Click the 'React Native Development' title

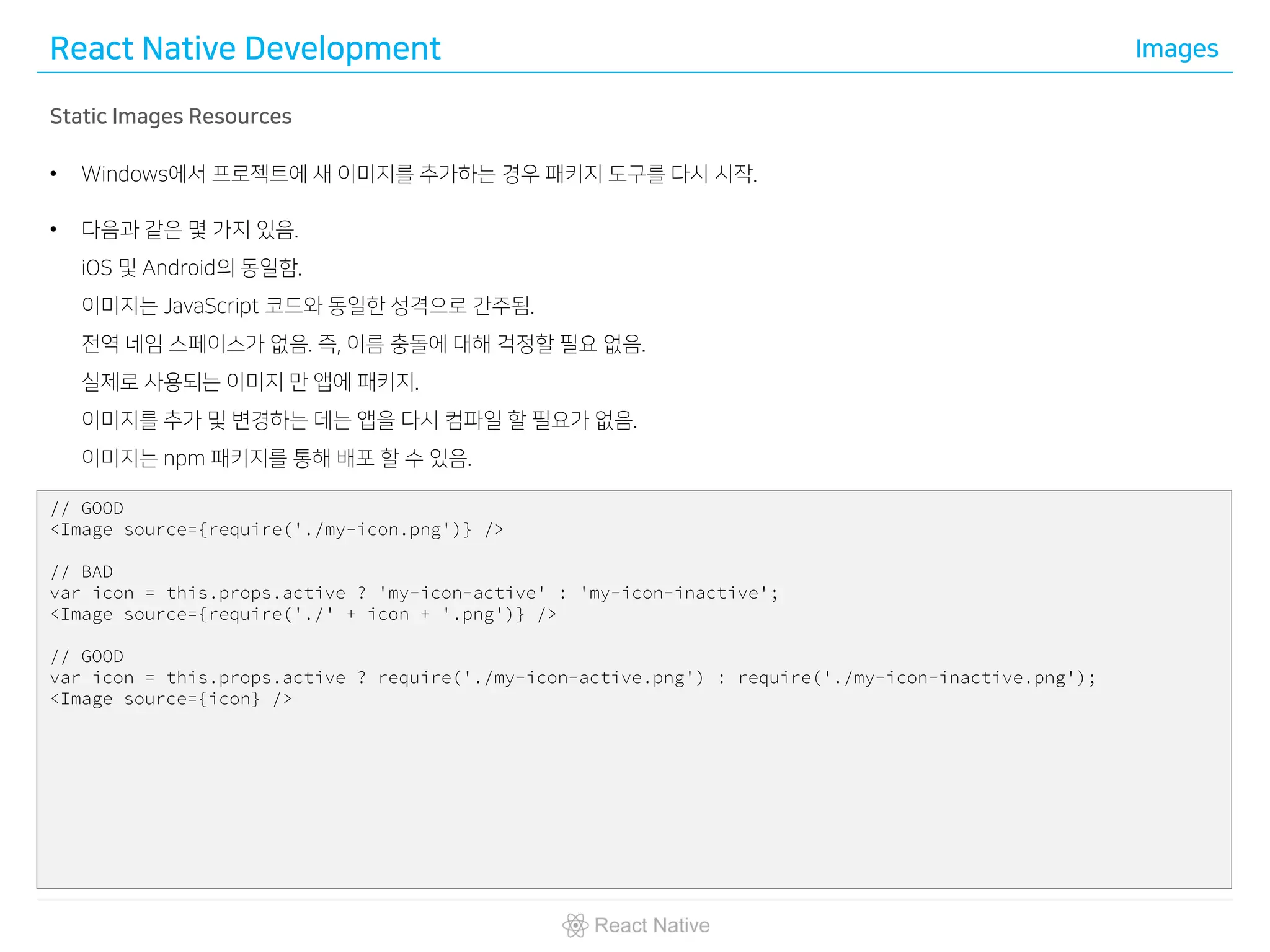pos(245,48)
